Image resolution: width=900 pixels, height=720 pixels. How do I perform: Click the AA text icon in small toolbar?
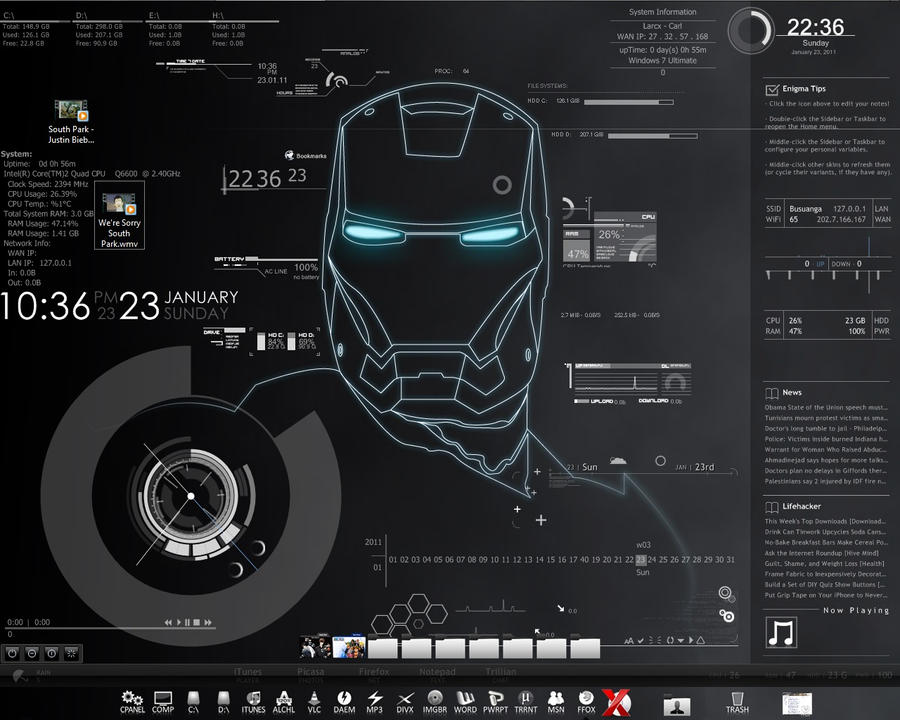pos(629,640)
